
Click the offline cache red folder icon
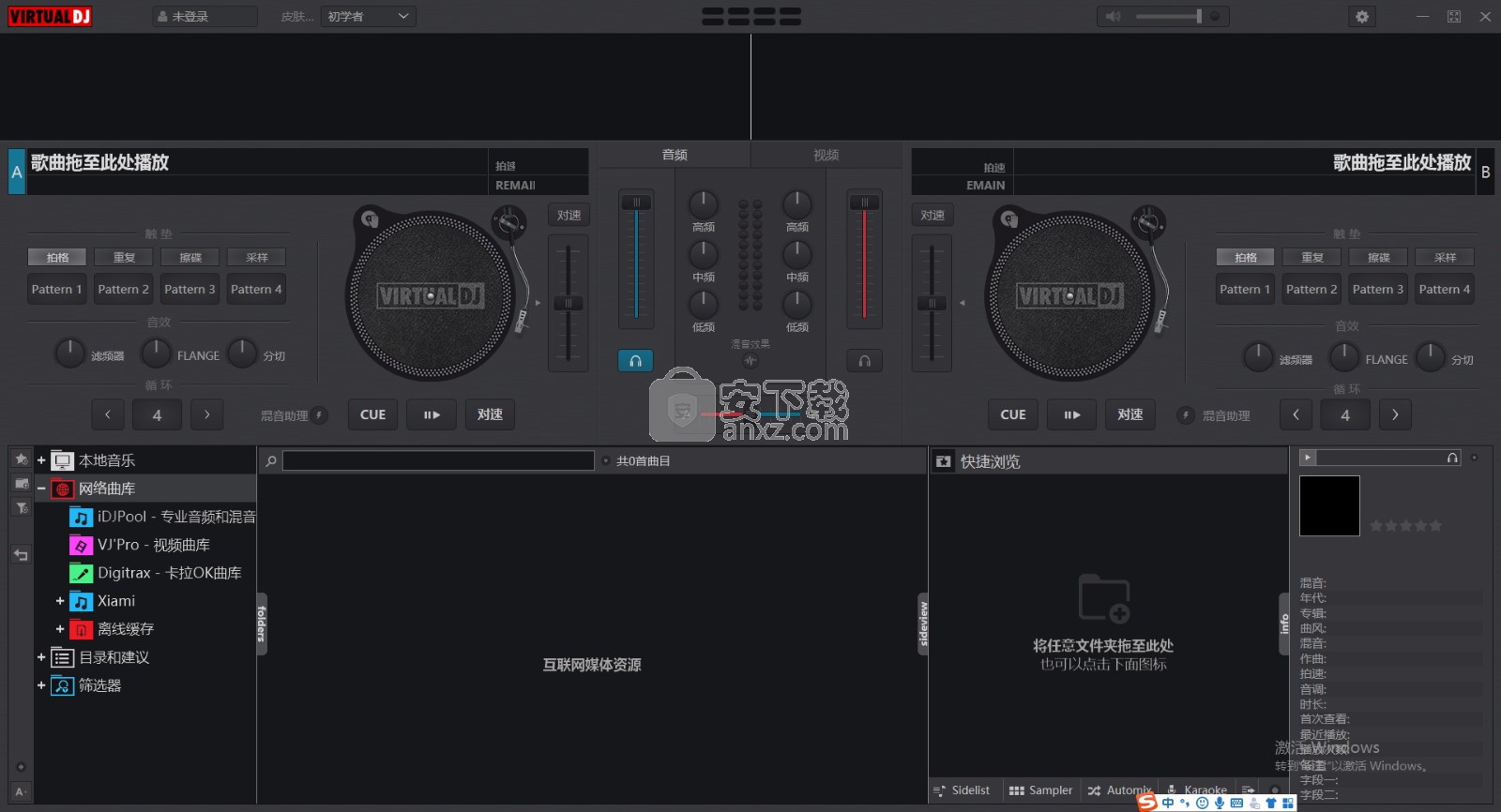[x=82, y=629]
